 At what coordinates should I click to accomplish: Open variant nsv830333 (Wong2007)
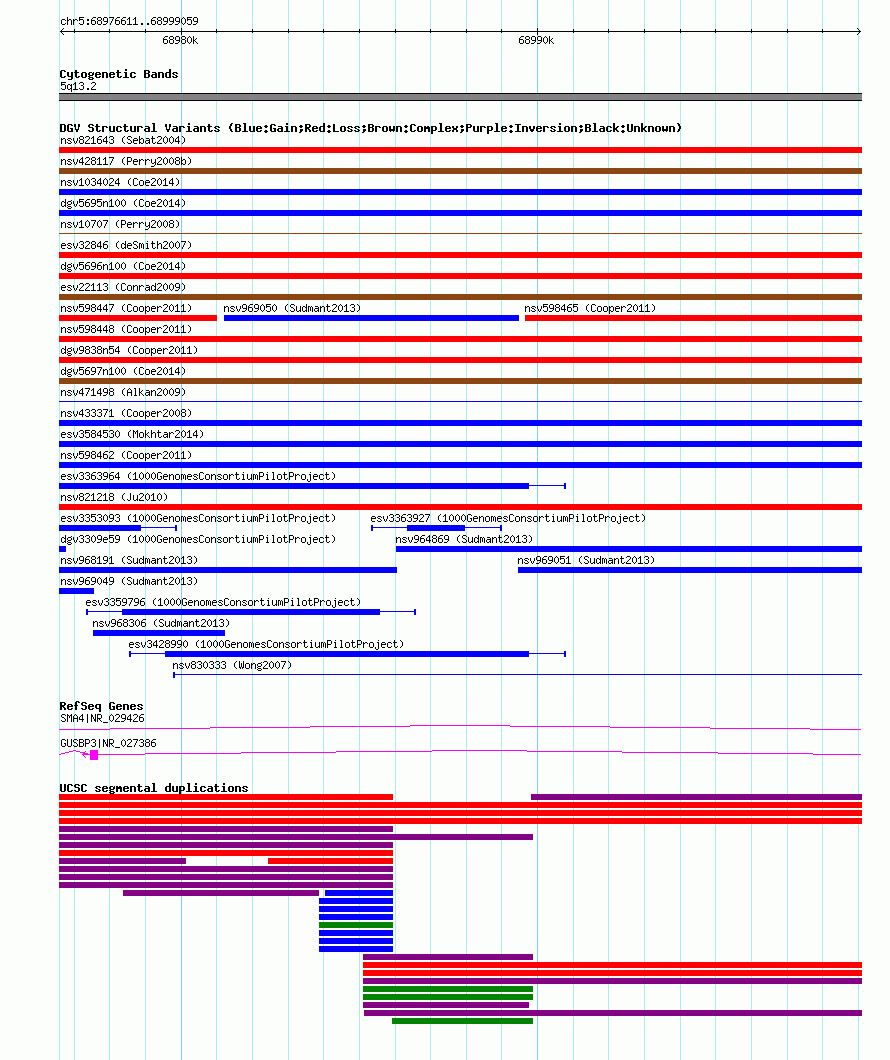click(x=232, y=665)
